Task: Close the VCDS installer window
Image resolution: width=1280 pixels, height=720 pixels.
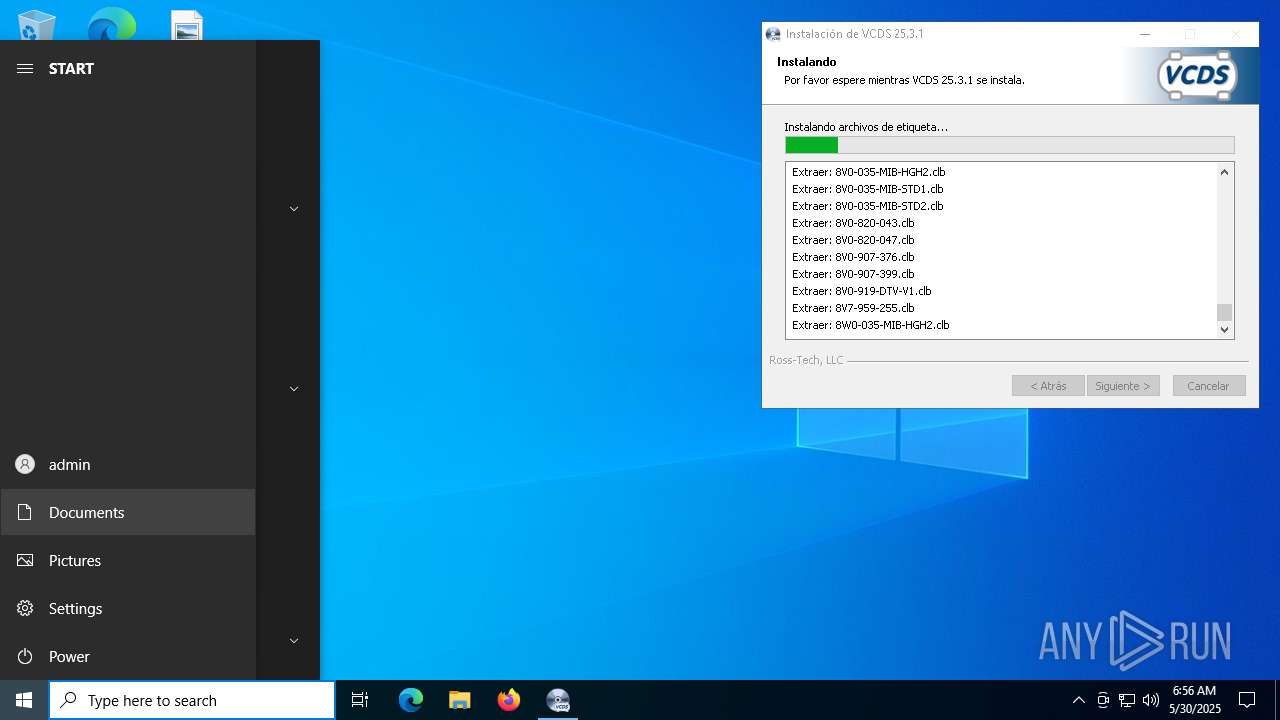Action: 1236,34
